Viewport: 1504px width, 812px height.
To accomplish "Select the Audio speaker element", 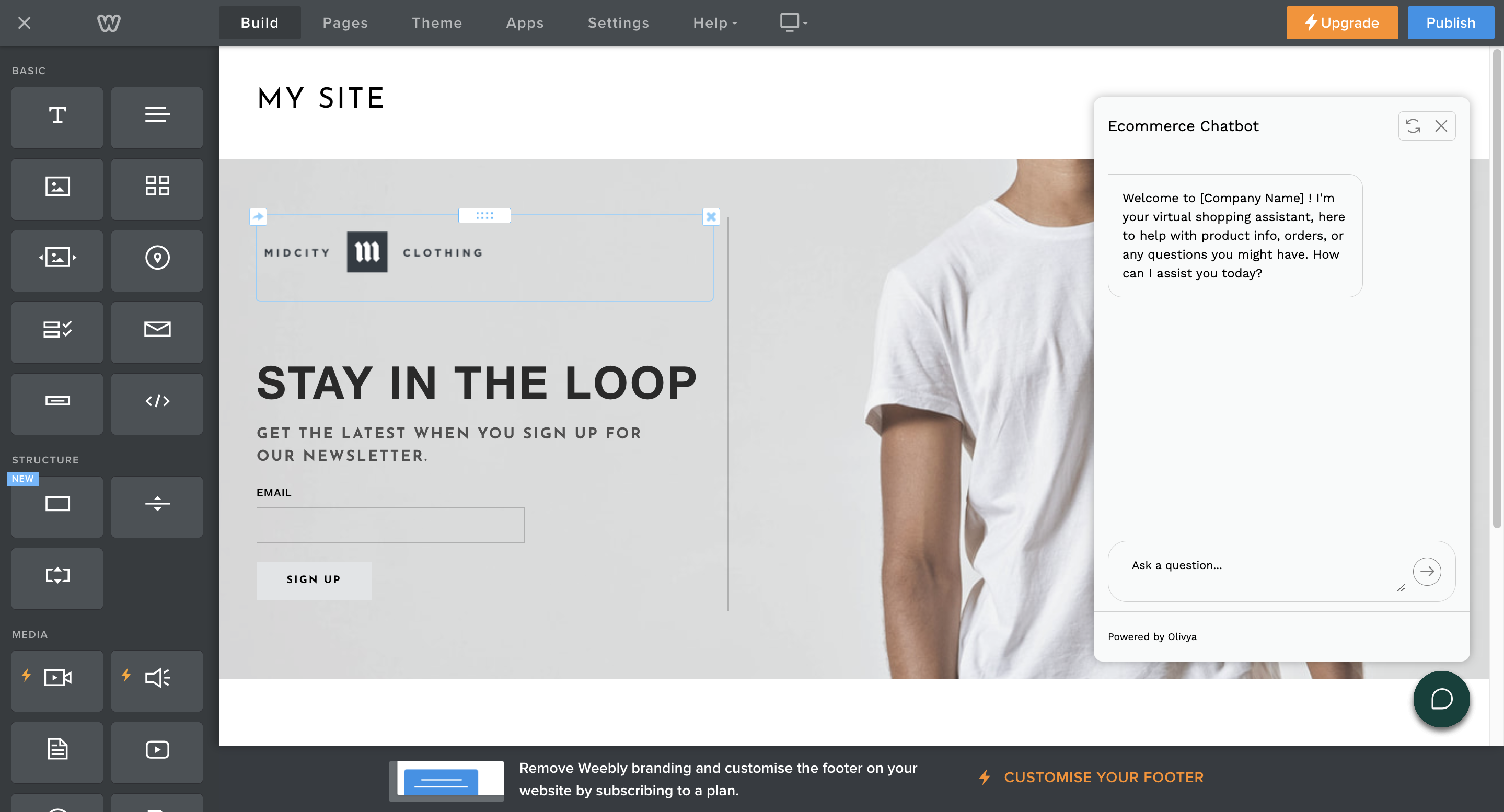I will [x=157, y=681].
